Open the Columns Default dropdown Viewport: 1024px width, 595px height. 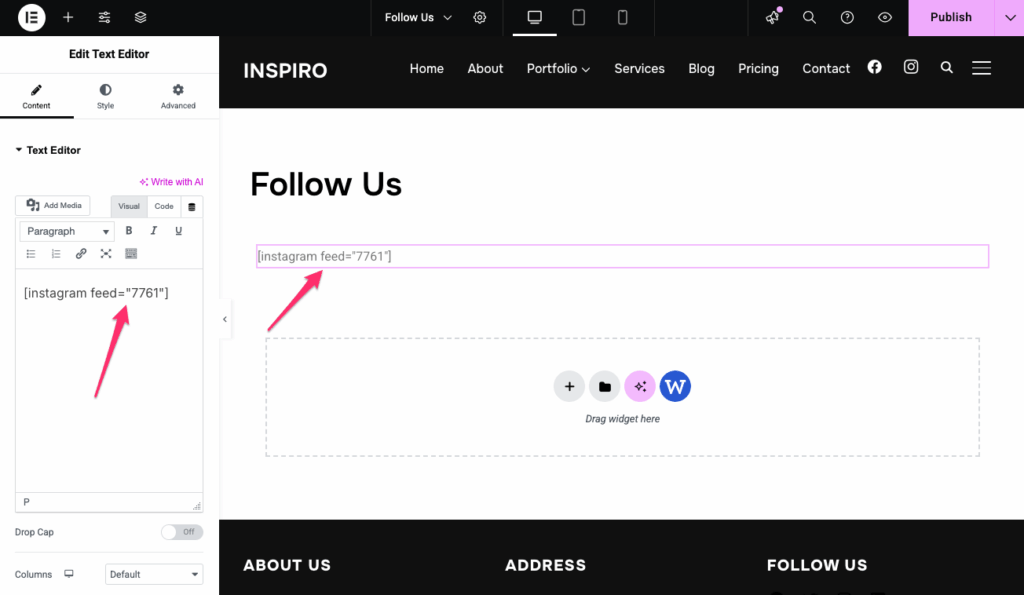(154, 574)
